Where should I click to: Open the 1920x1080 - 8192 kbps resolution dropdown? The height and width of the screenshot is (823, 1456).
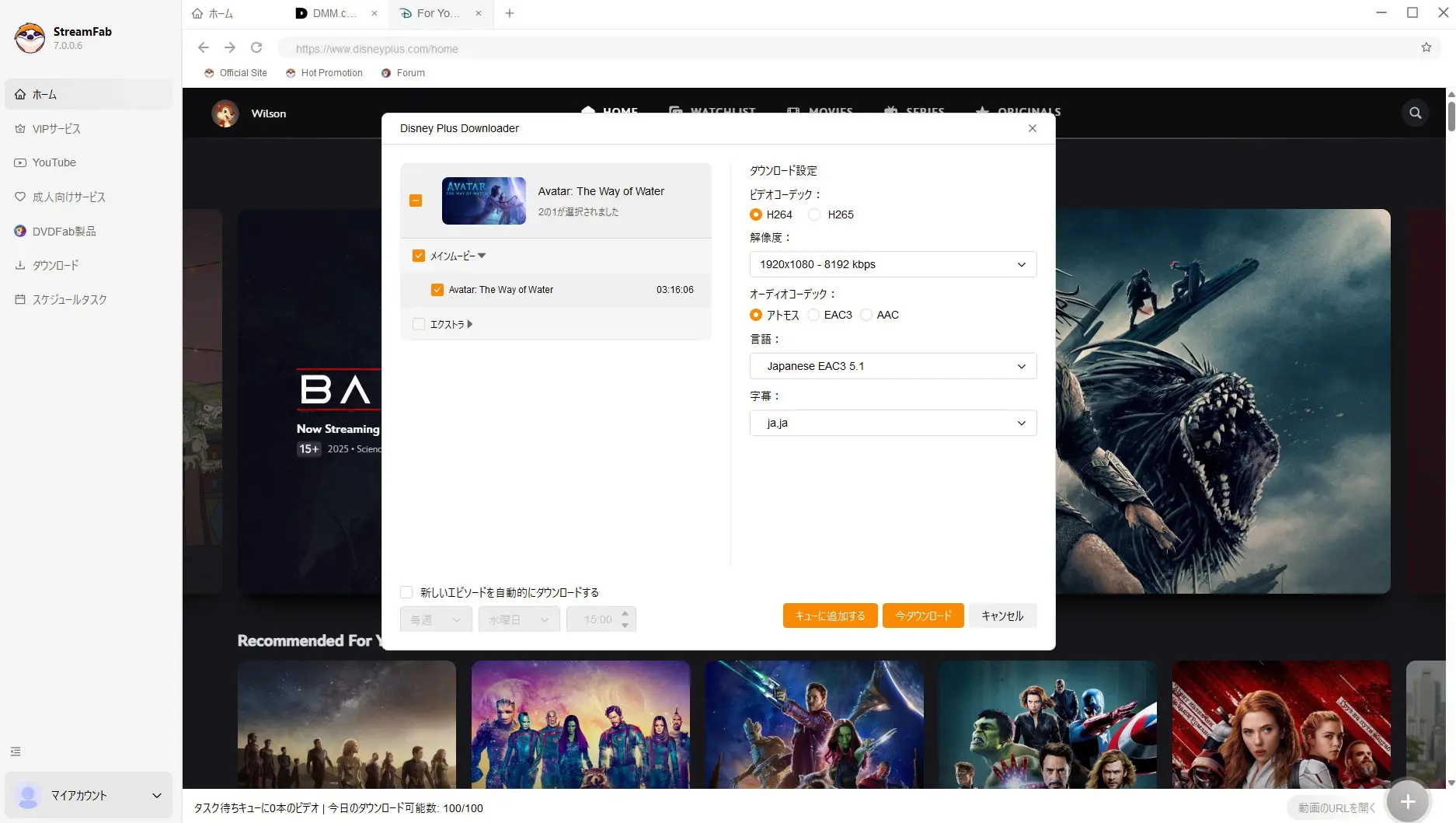(x=893, y=264)
